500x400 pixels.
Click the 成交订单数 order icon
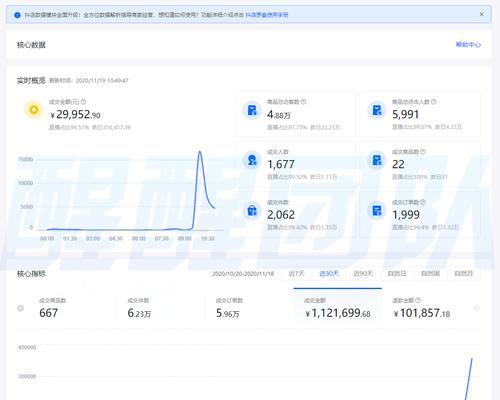[x=377, y=211]
